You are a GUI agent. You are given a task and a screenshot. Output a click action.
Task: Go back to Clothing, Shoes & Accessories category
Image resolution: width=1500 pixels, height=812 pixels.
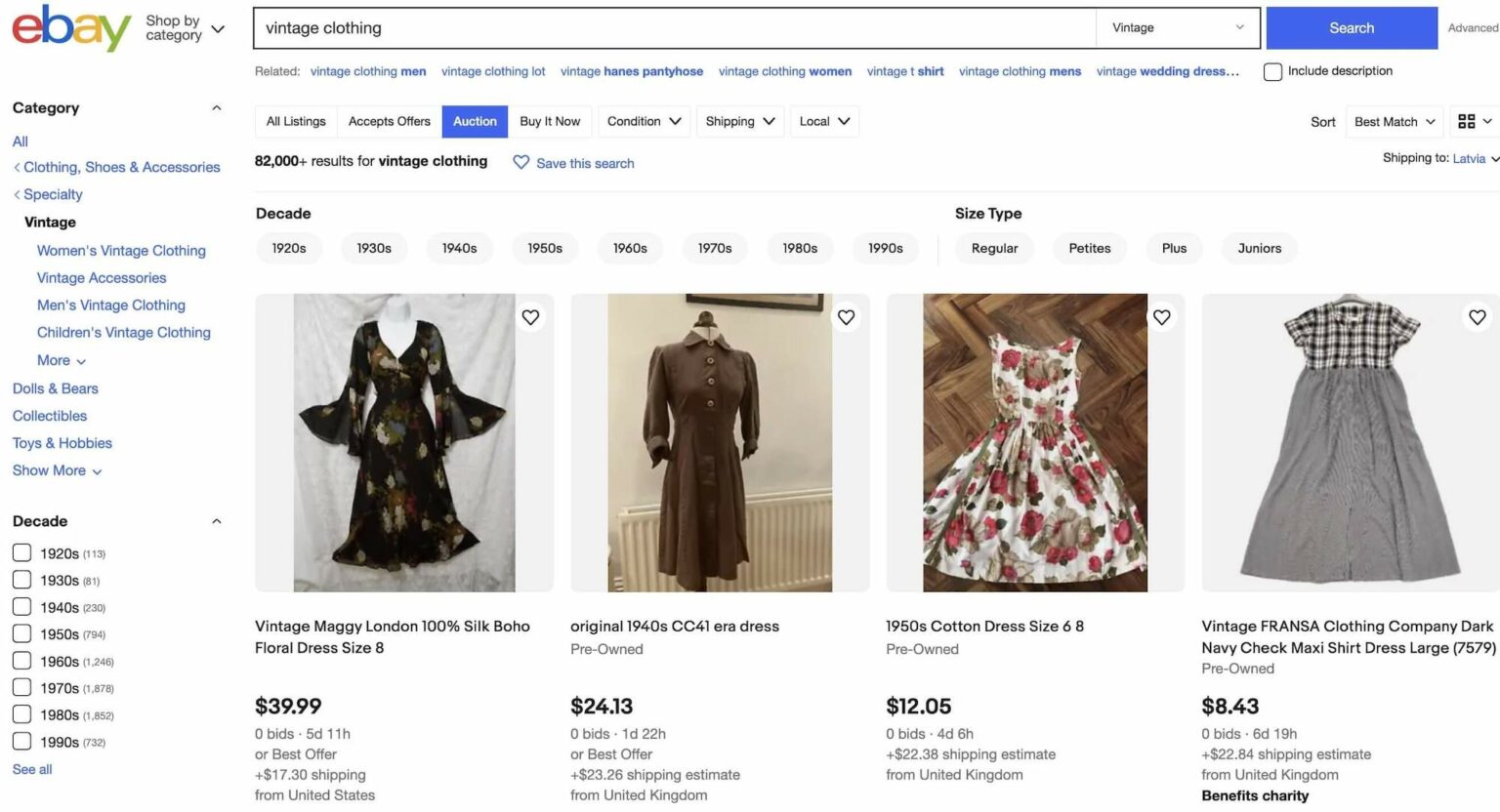(121, 167)
